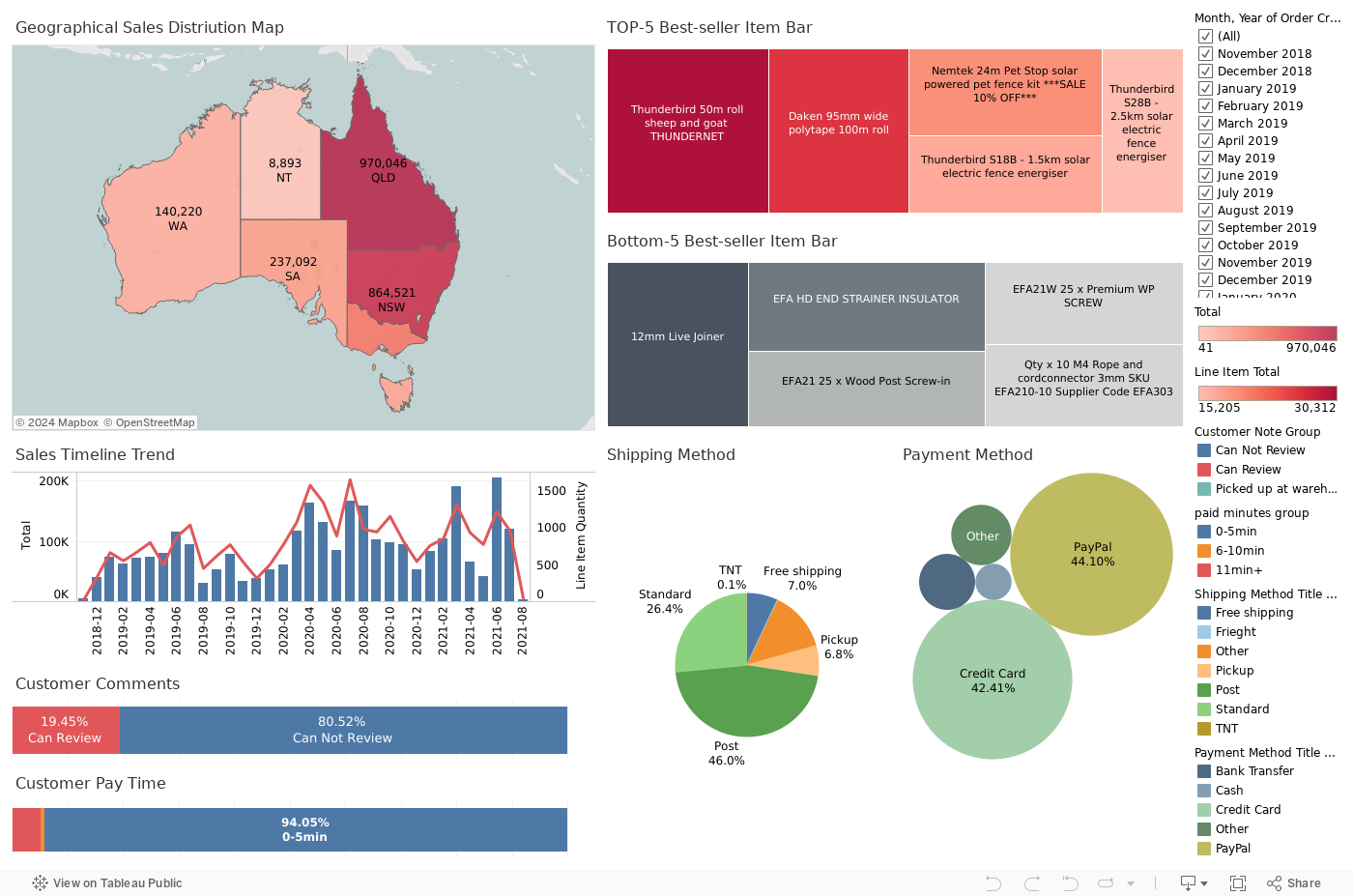Select Can Not Review legend swatch

1204,450
